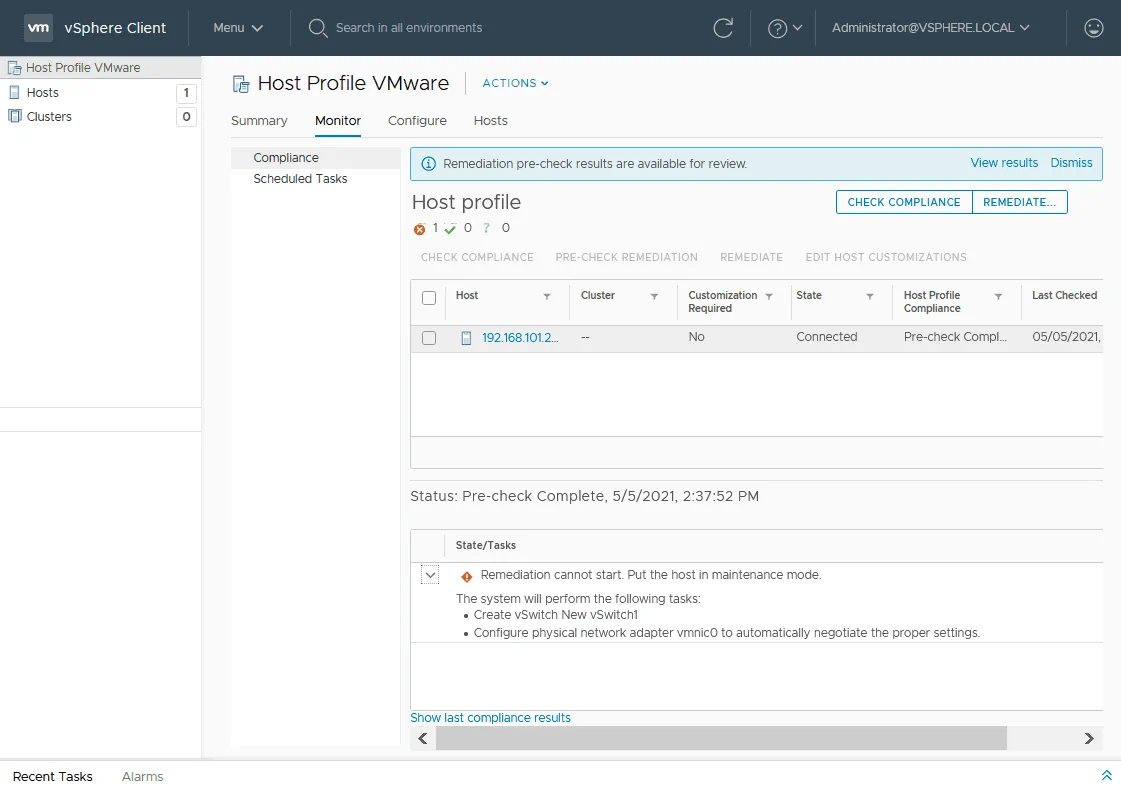Viewport: 1121px width, 788px height.
Task: Switch to the Configure tab
Action: 417,120
